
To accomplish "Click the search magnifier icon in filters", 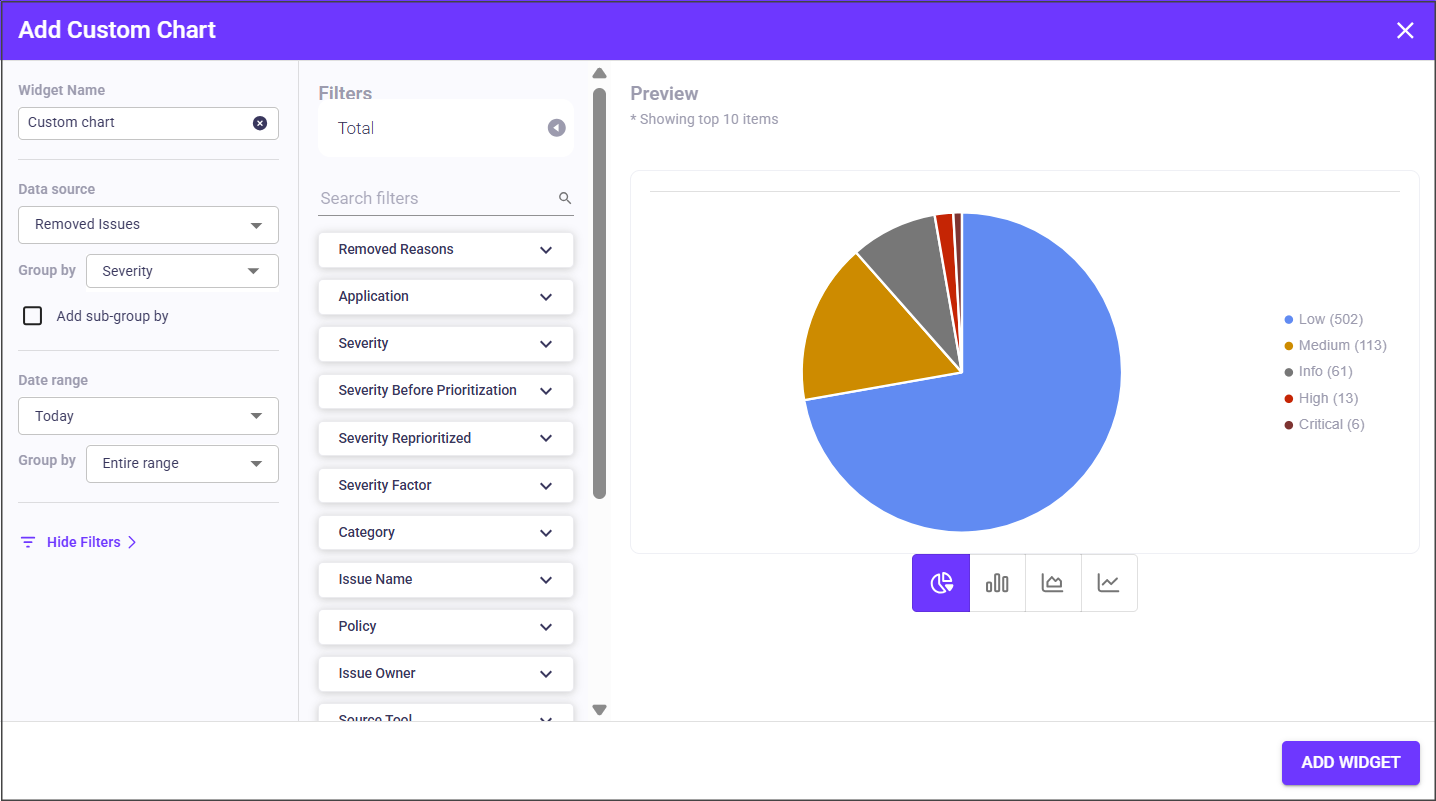I will pos(565,198).
